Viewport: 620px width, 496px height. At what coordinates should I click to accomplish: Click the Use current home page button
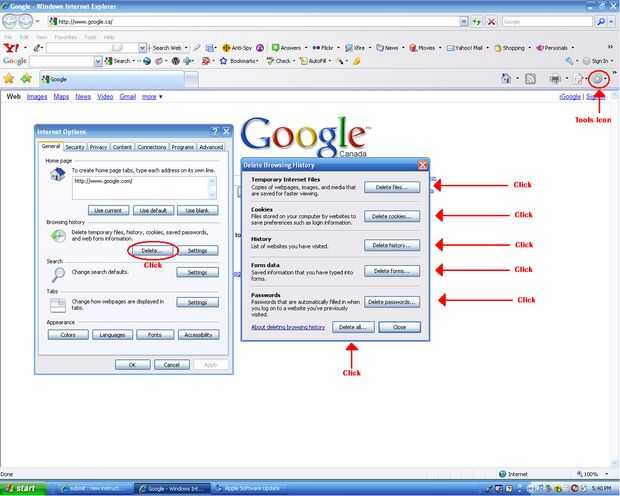[x=108, y=210]
